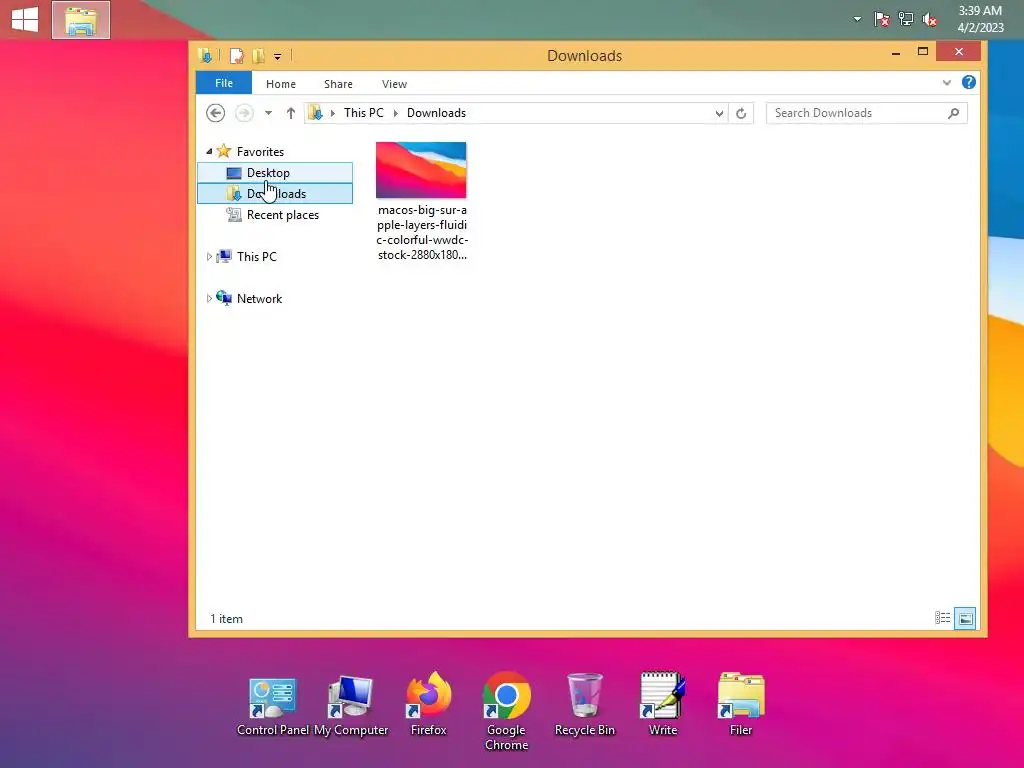Open the path chevron before This PC
This screenshot has width=1024, height=768.
[x=332, y=113]
